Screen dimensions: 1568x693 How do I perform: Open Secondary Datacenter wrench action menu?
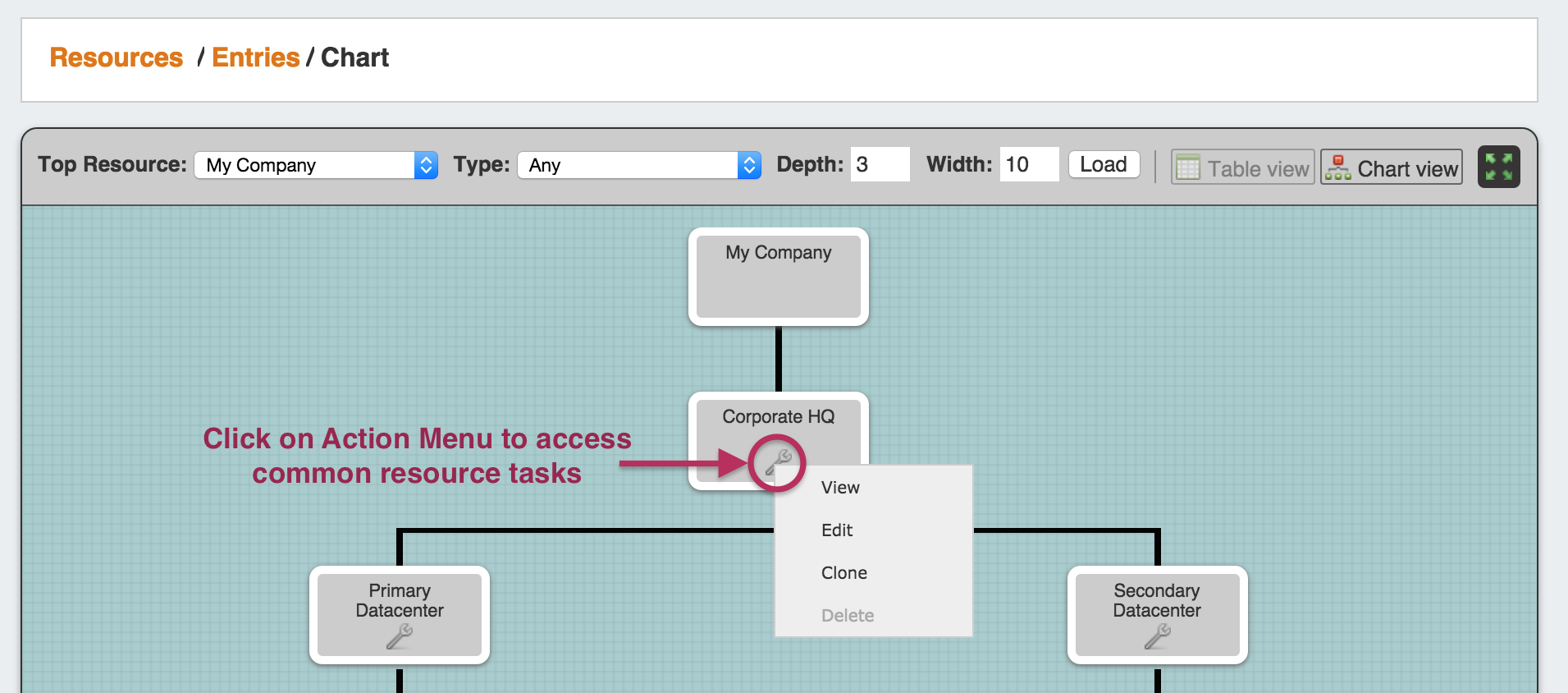[x=1157, y=636]
